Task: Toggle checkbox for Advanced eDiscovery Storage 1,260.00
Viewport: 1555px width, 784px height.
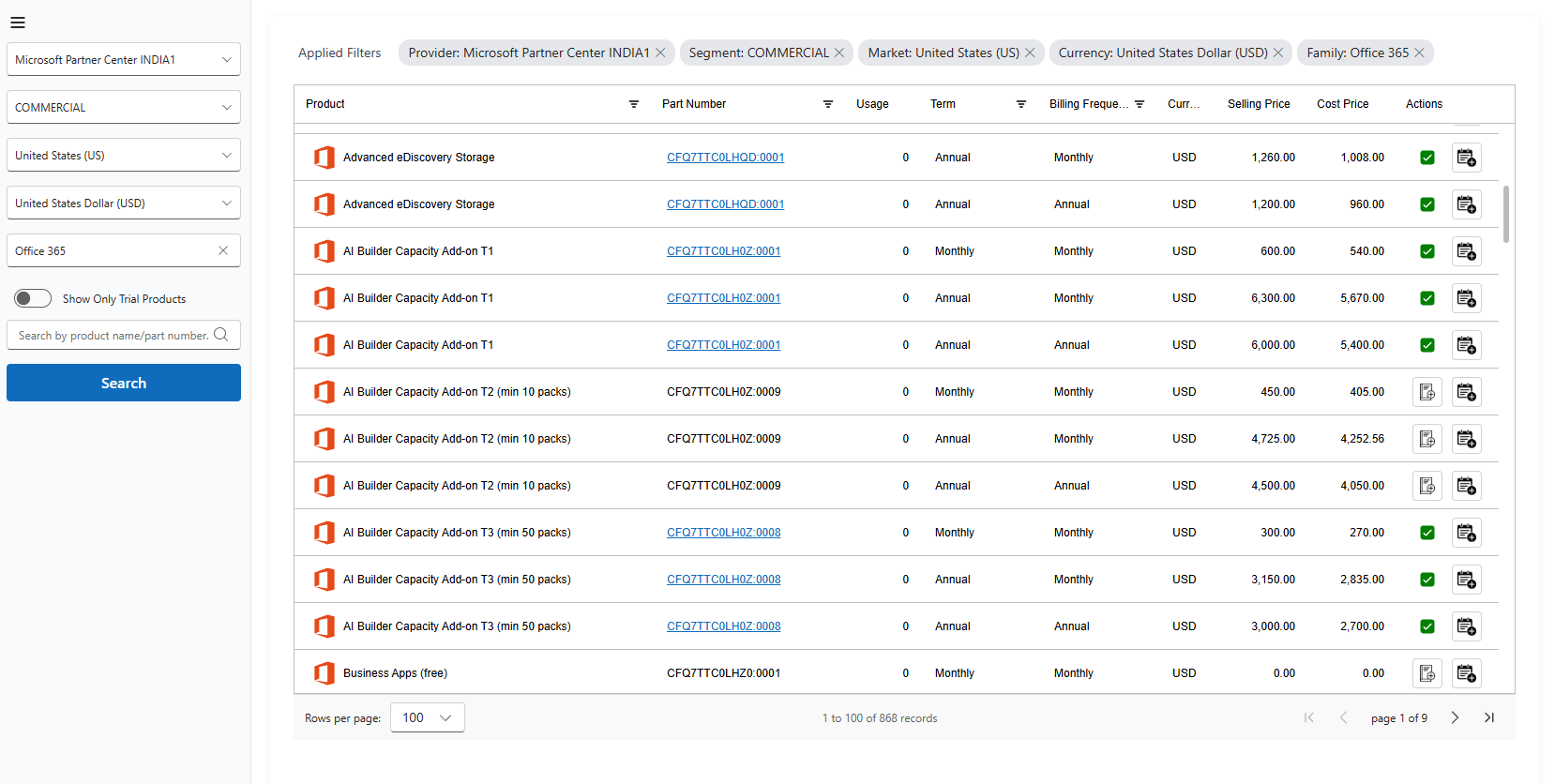Action: pos(1427,158)
